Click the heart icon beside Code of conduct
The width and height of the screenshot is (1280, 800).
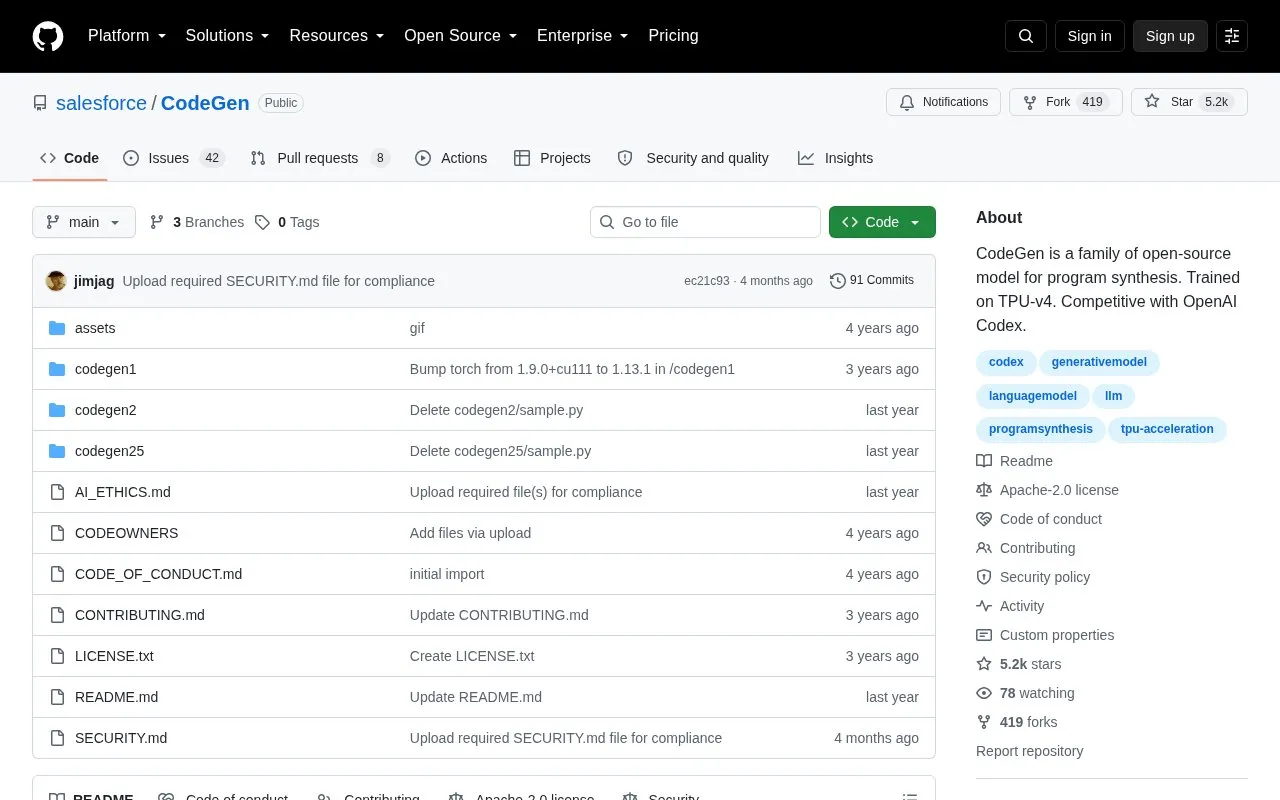point(984,519)
